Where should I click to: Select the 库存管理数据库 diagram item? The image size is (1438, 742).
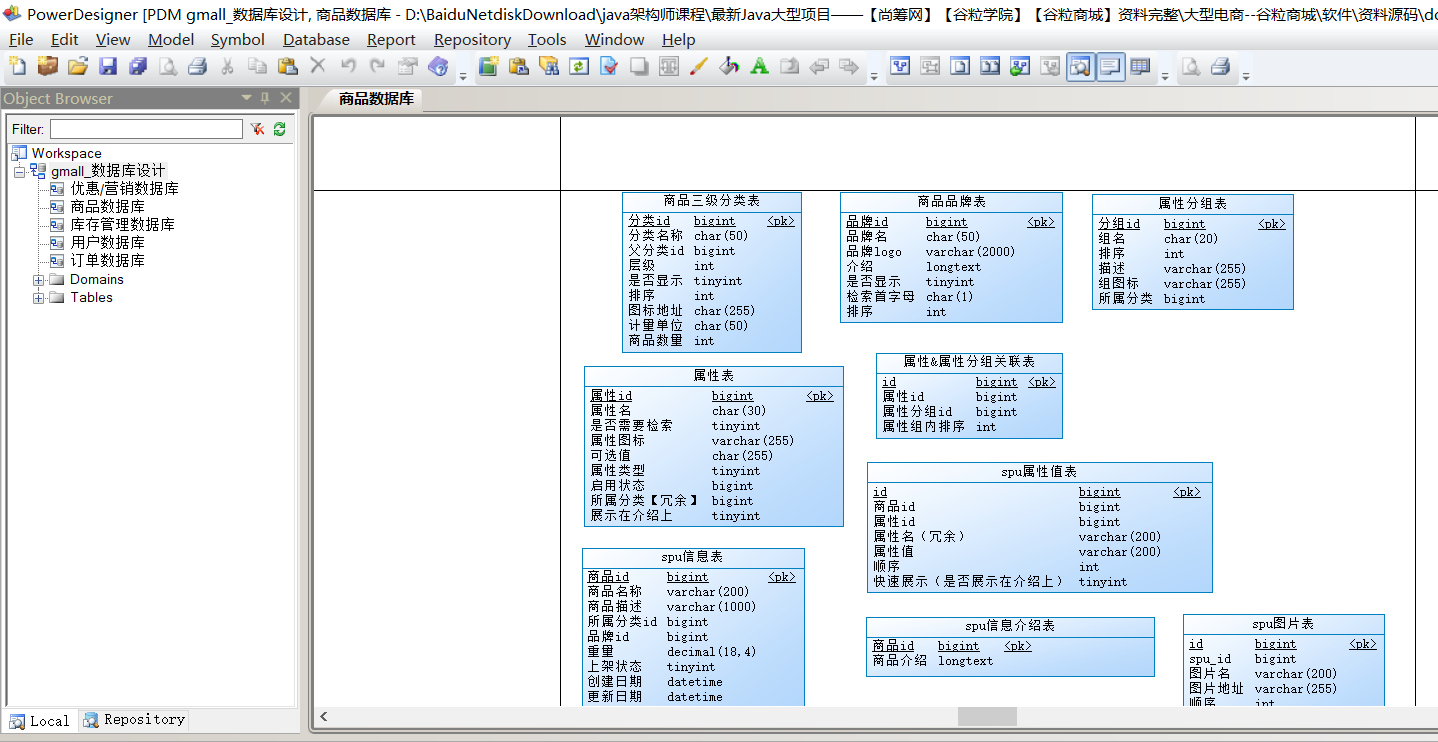(x=122, y=225)
